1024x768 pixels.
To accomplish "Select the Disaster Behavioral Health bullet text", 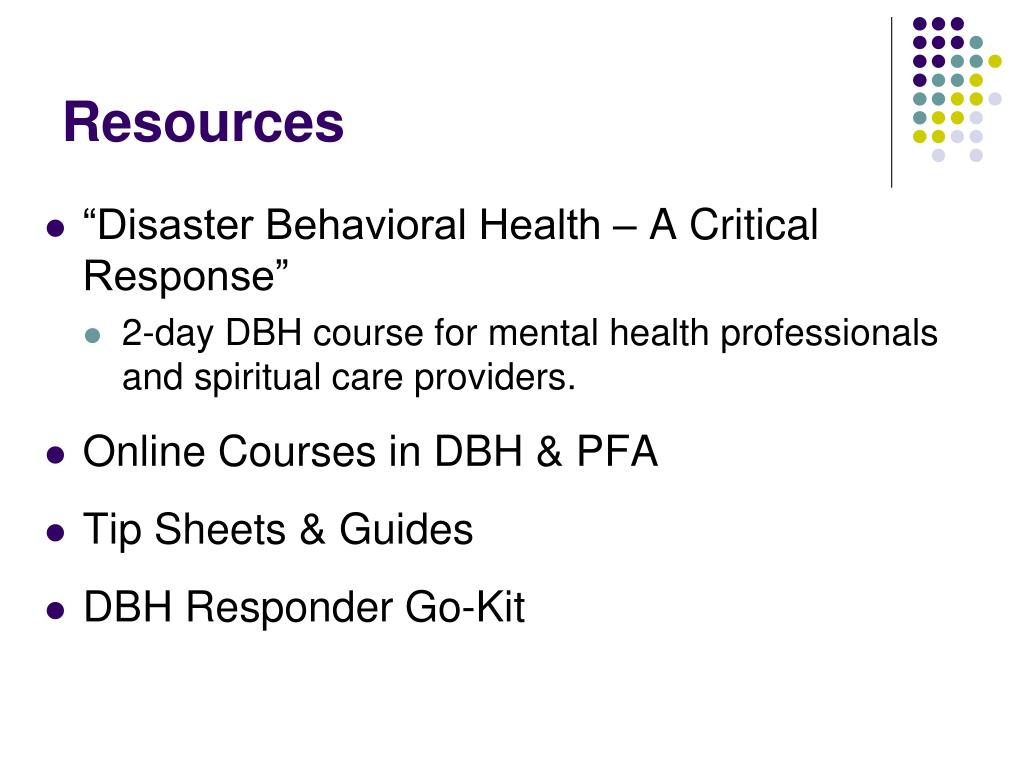I will point(450,250).
